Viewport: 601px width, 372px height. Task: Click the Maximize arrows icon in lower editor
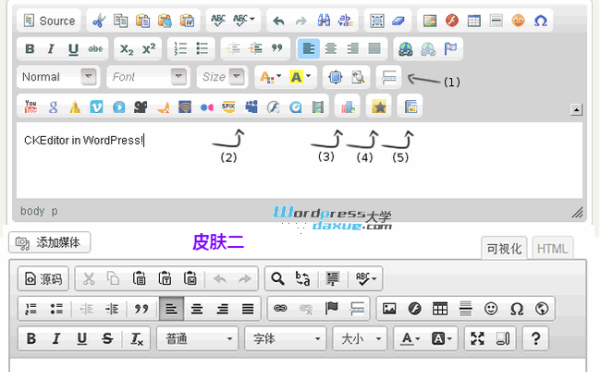point(477,339)
